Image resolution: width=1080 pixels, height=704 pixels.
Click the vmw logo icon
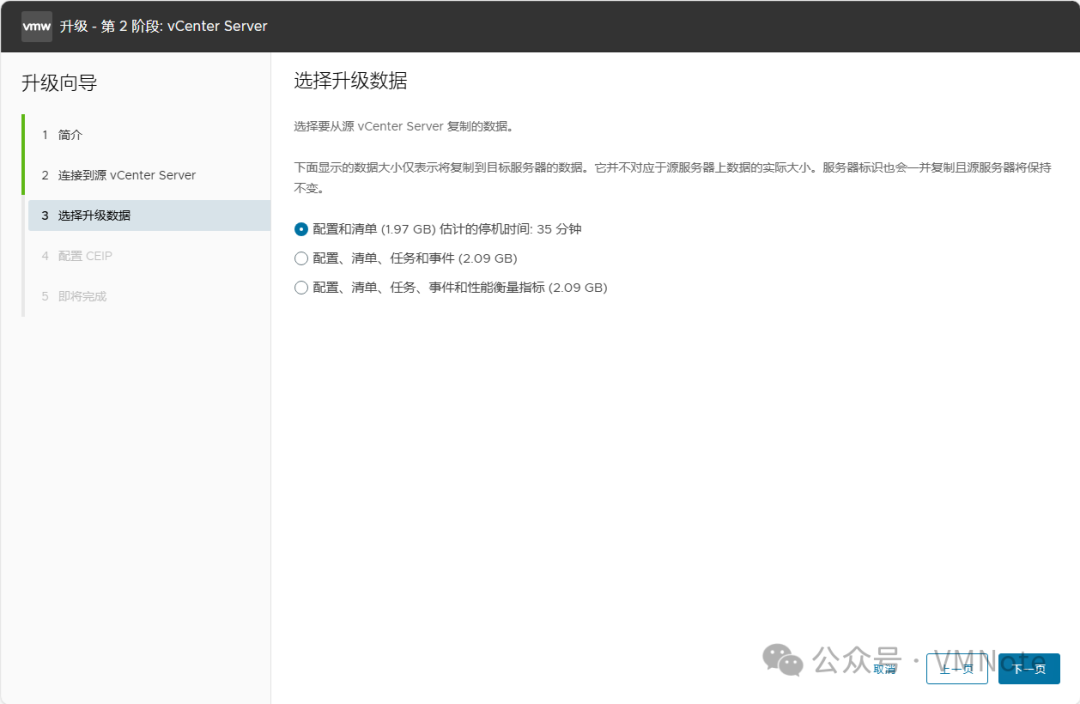37,26
